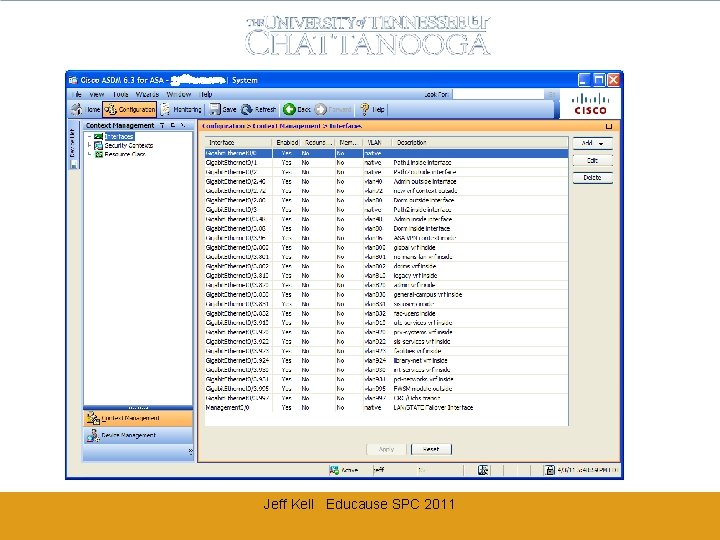Select Interfaces in the tree

coord(119,136)
